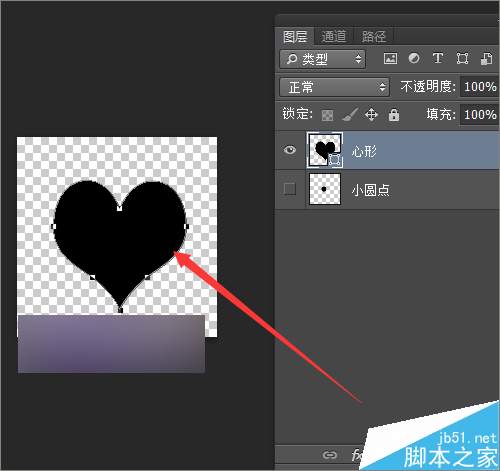500x471 pixels.
Task: Hide the 心形 layer eye icon
Action: pos(290,150)
